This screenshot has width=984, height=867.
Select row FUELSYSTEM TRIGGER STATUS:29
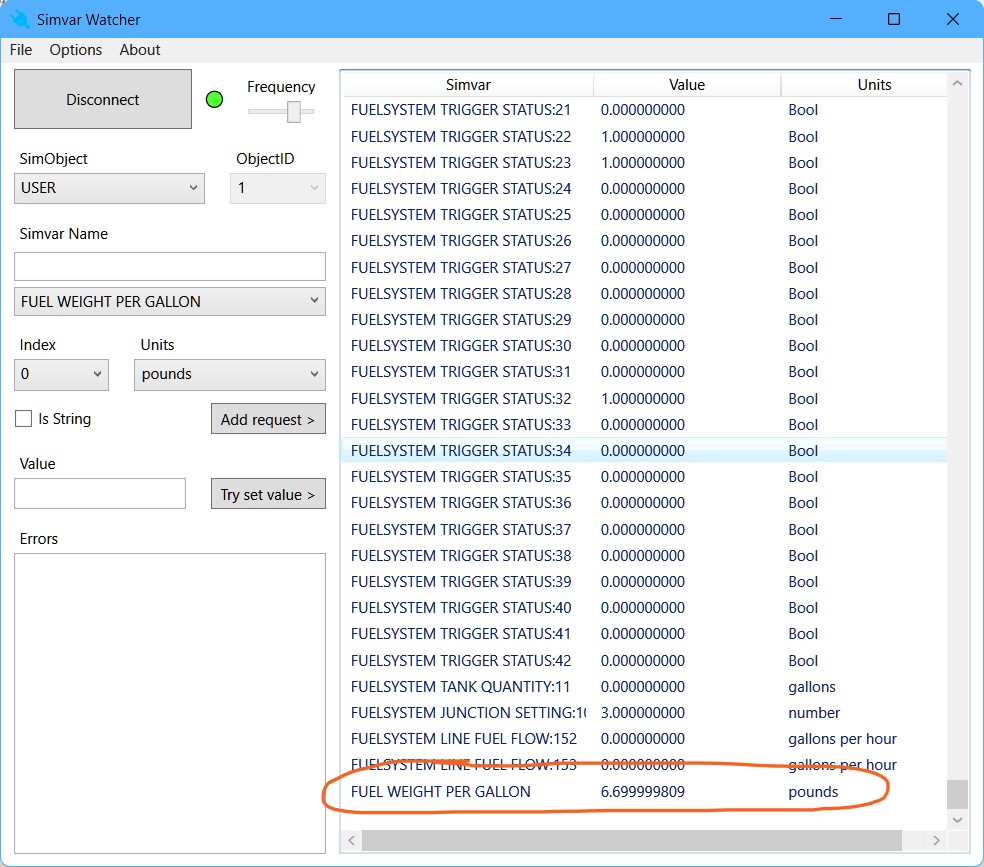[644, 320]
